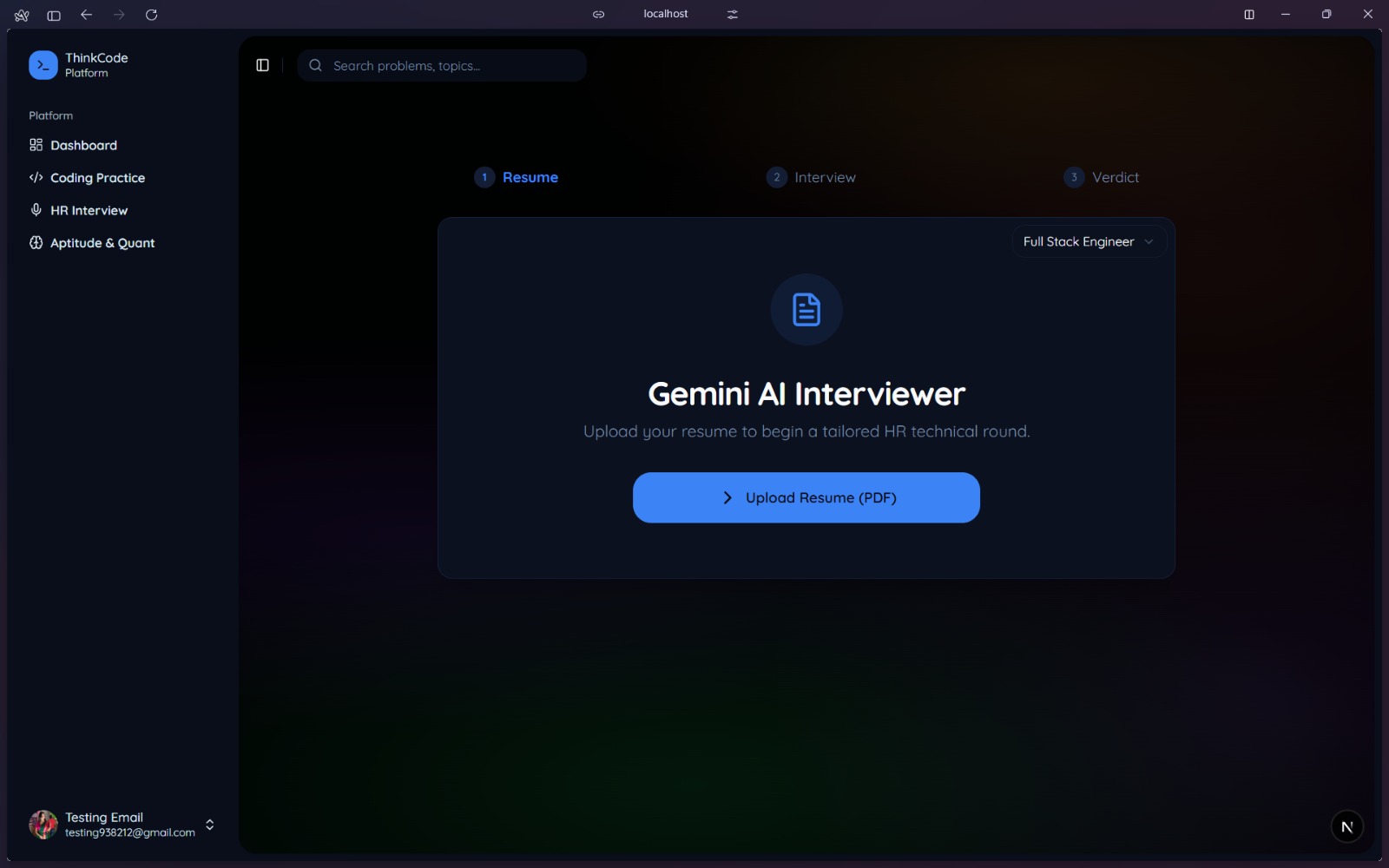Click the ThinkCode Platform brand name
The image size is (1389, 868).
[x=96, y=64]
